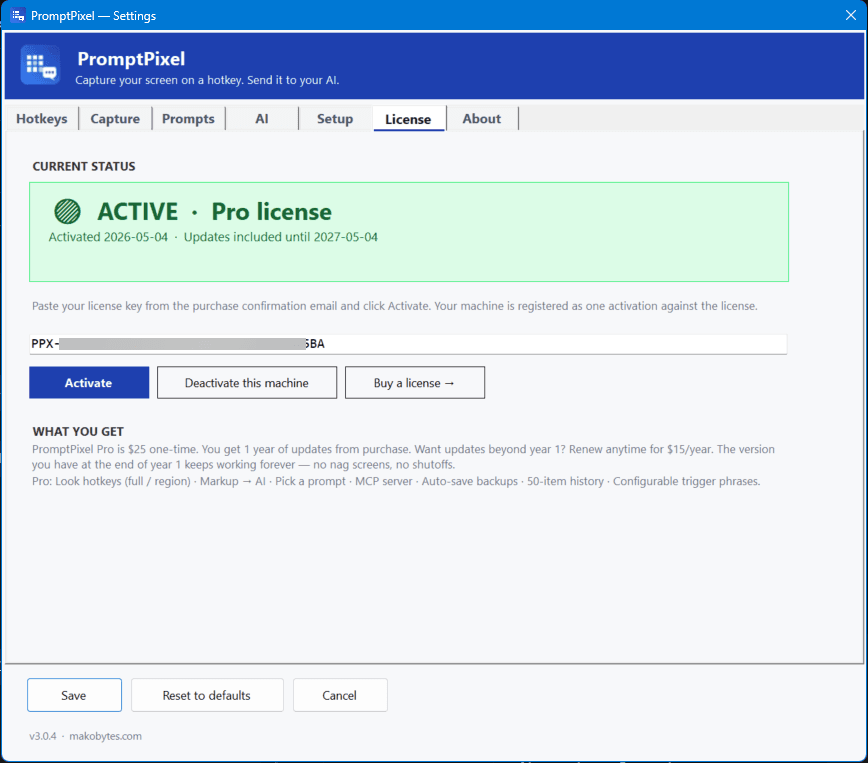Image resolution: width=868 pixels, height=763 pixels.
Task: Click the makobytes.com footer text
Action: [105, 736]
